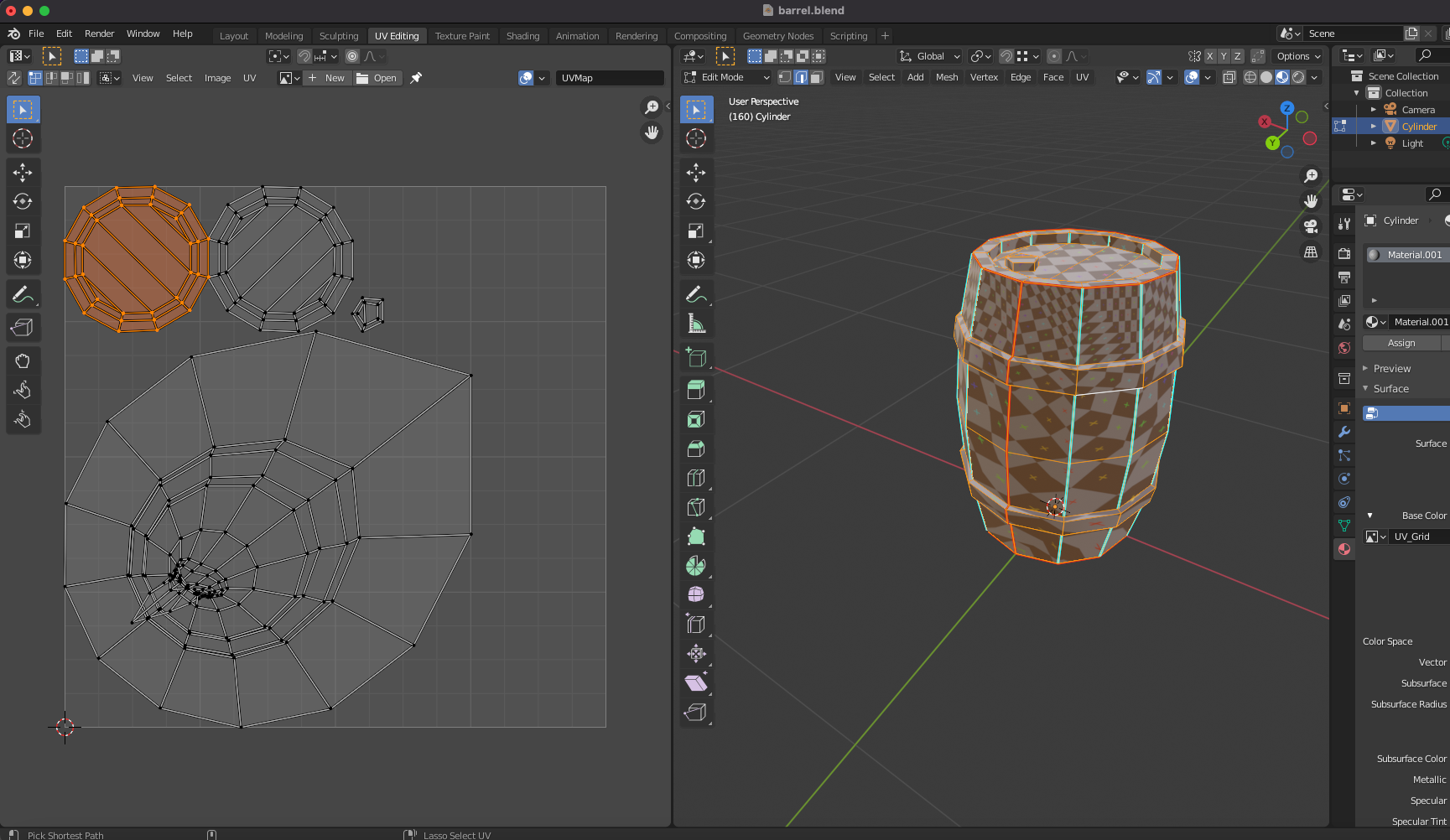Viewport: 1450px width, 840px height.
Task: Open the Render menu
Action: pyautogui.click(x=99, y=34)
